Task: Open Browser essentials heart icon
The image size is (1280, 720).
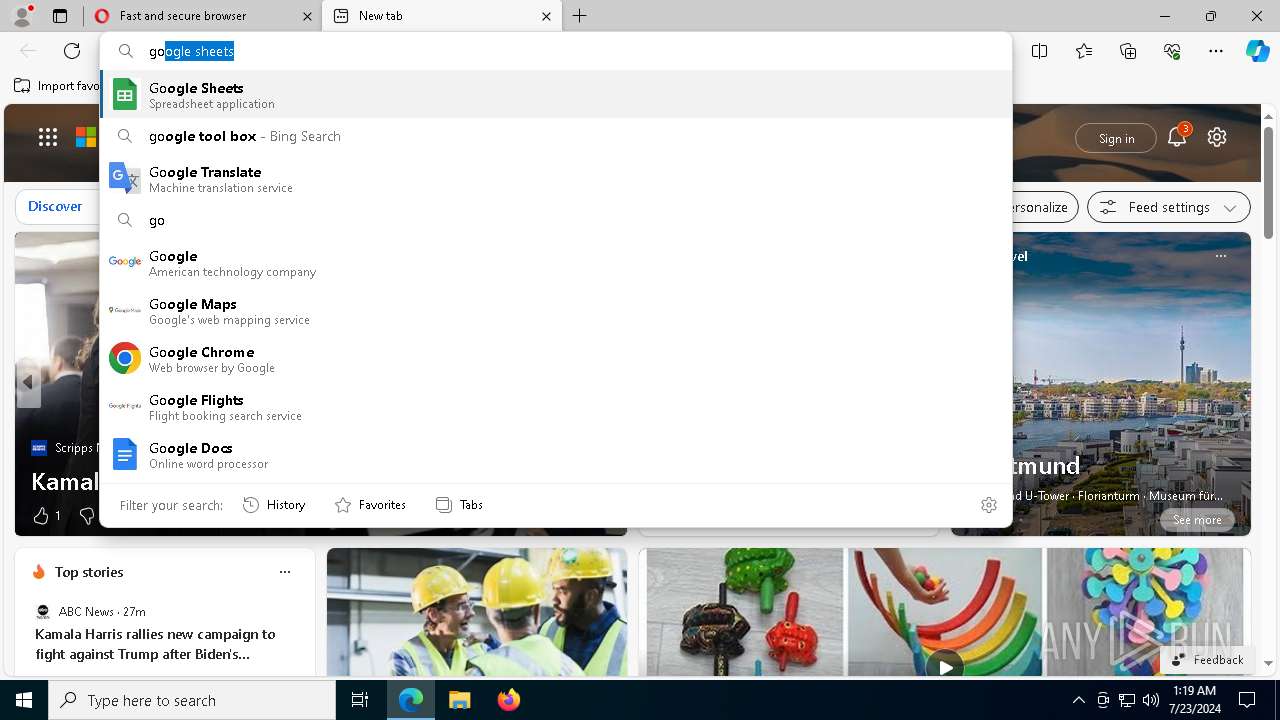Action: coord(1172,51)
